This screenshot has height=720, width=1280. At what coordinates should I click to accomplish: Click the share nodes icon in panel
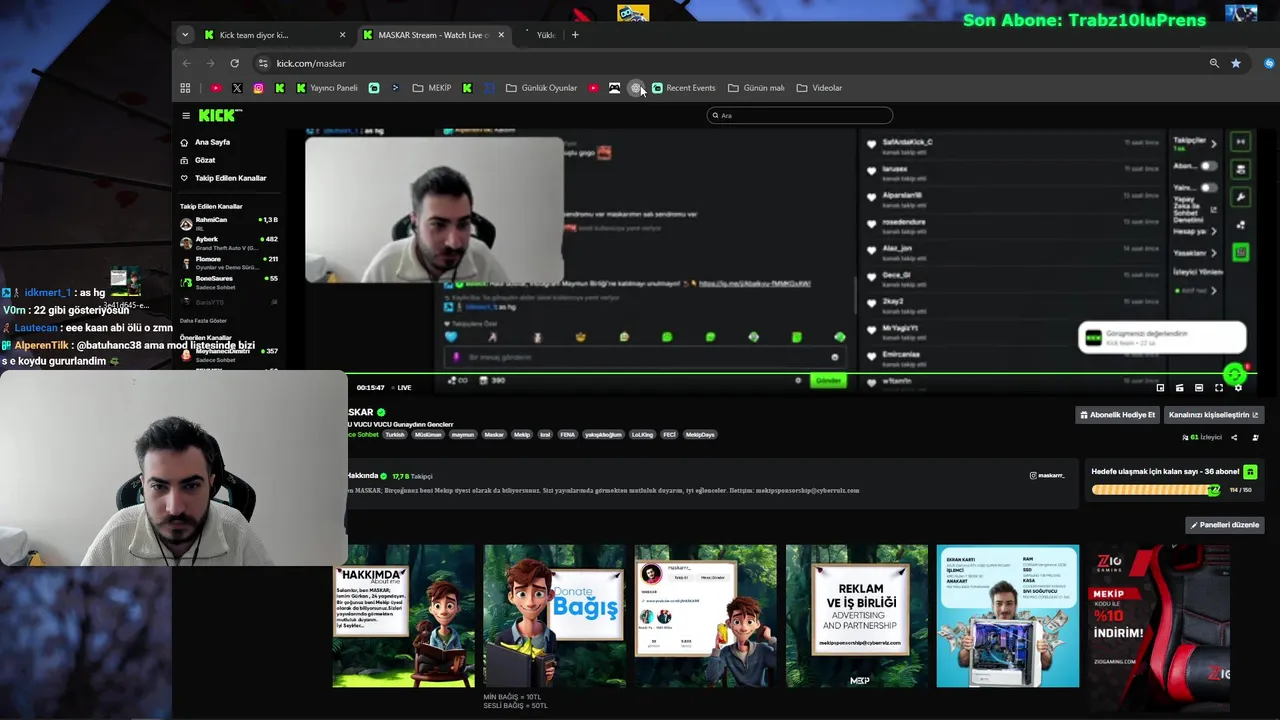pos(1241,225)
